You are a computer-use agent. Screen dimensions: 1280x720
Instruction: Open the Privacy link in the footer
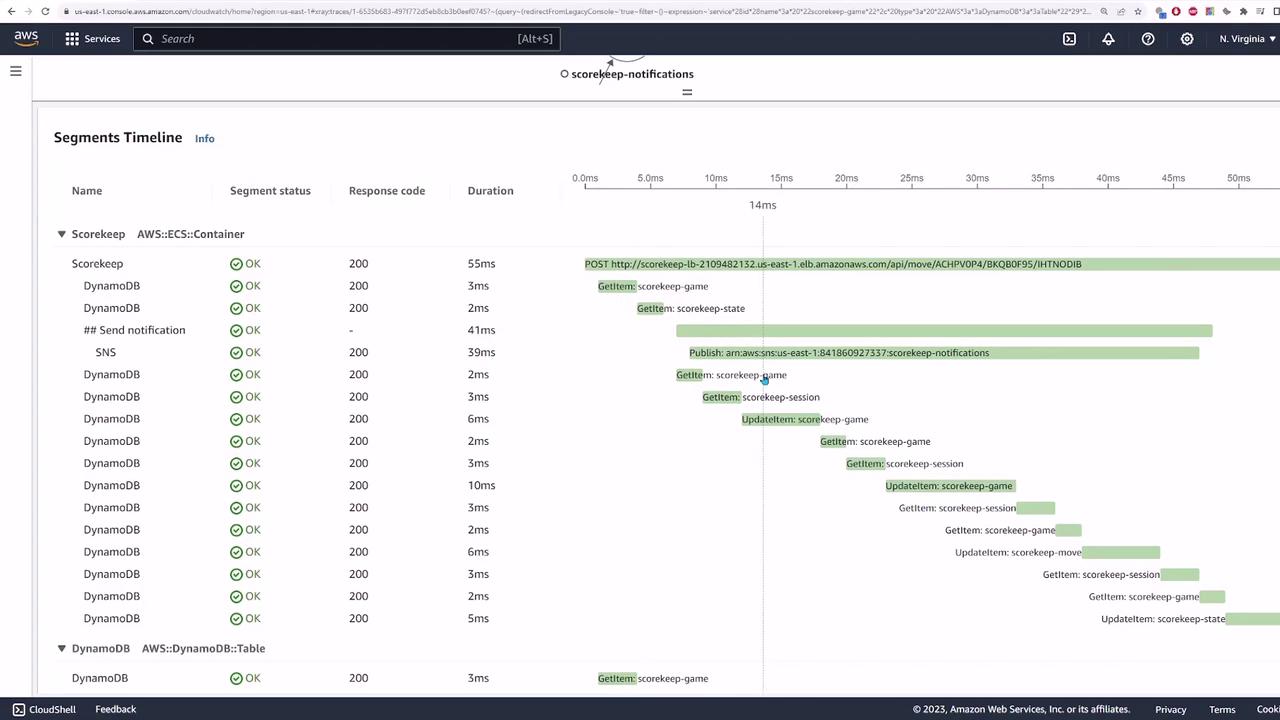click(x=1170, y=709)
